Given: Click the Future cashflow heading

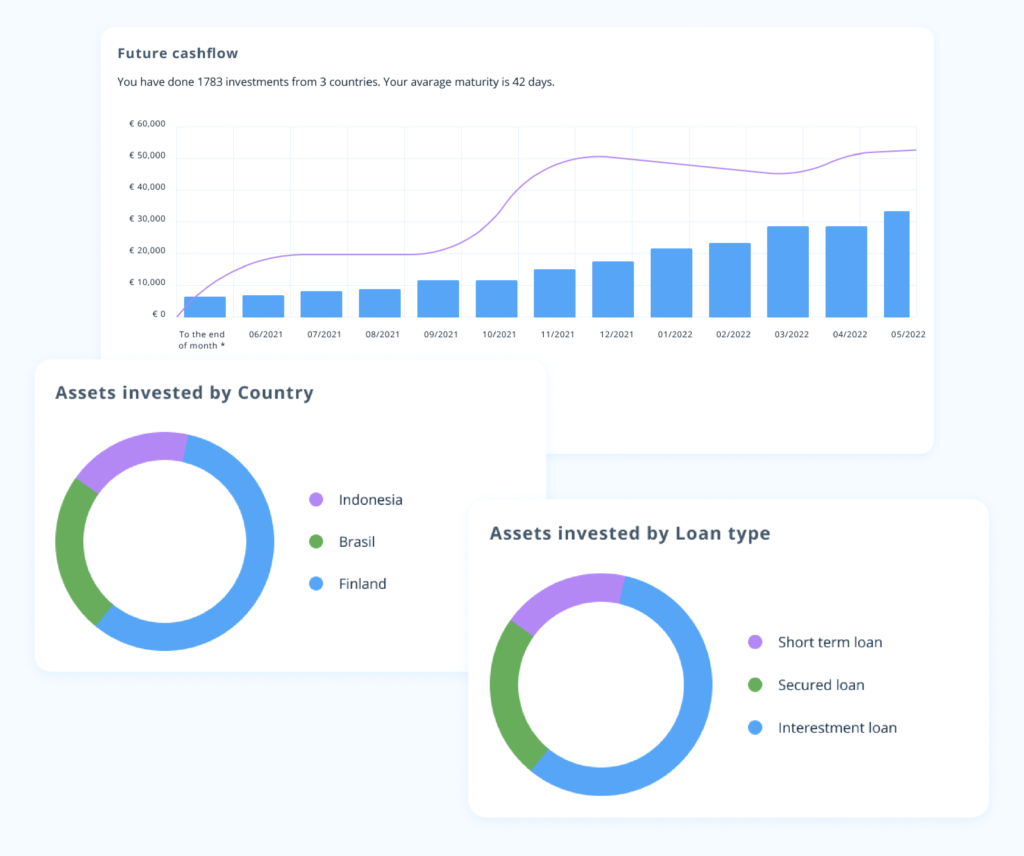Looking at the screenshot, I should [x=178, y=53].
